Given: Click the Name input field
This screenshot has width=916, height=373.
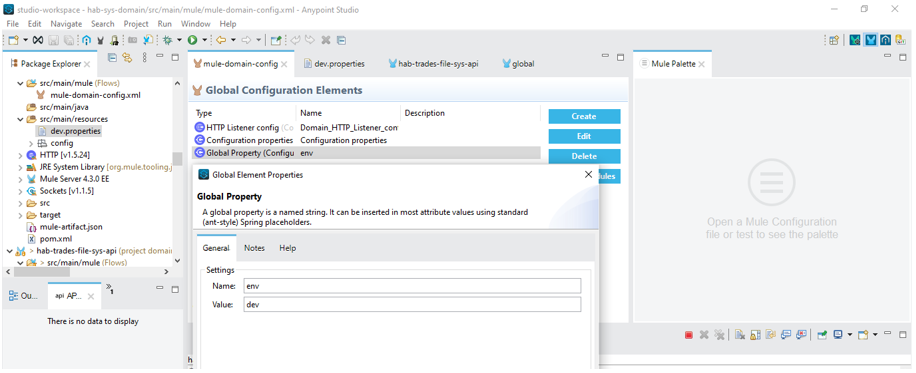Looking at the screenshot, I should [x=412, y=286].
